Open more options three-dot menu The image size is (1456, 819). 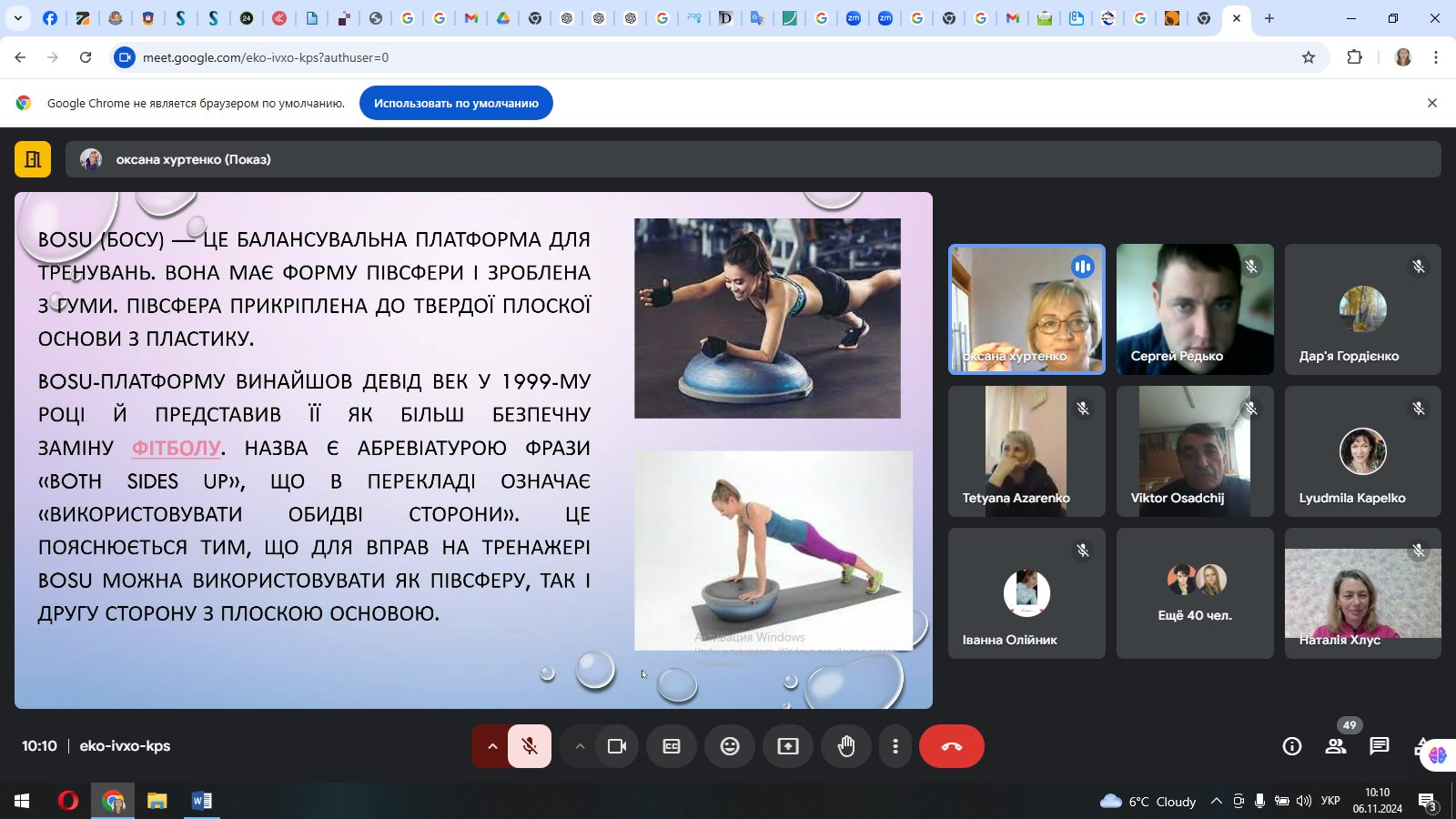coord(895,746)
